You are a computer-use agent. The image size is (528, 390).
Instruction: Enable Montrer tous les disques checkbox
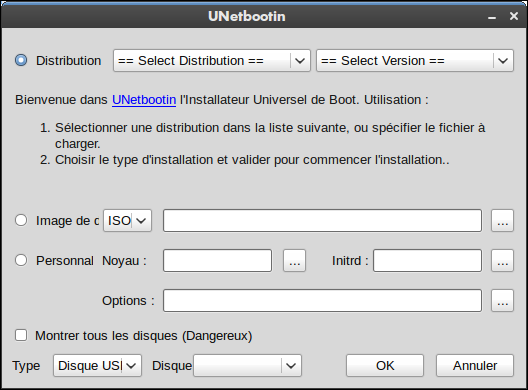coord(21,335)
